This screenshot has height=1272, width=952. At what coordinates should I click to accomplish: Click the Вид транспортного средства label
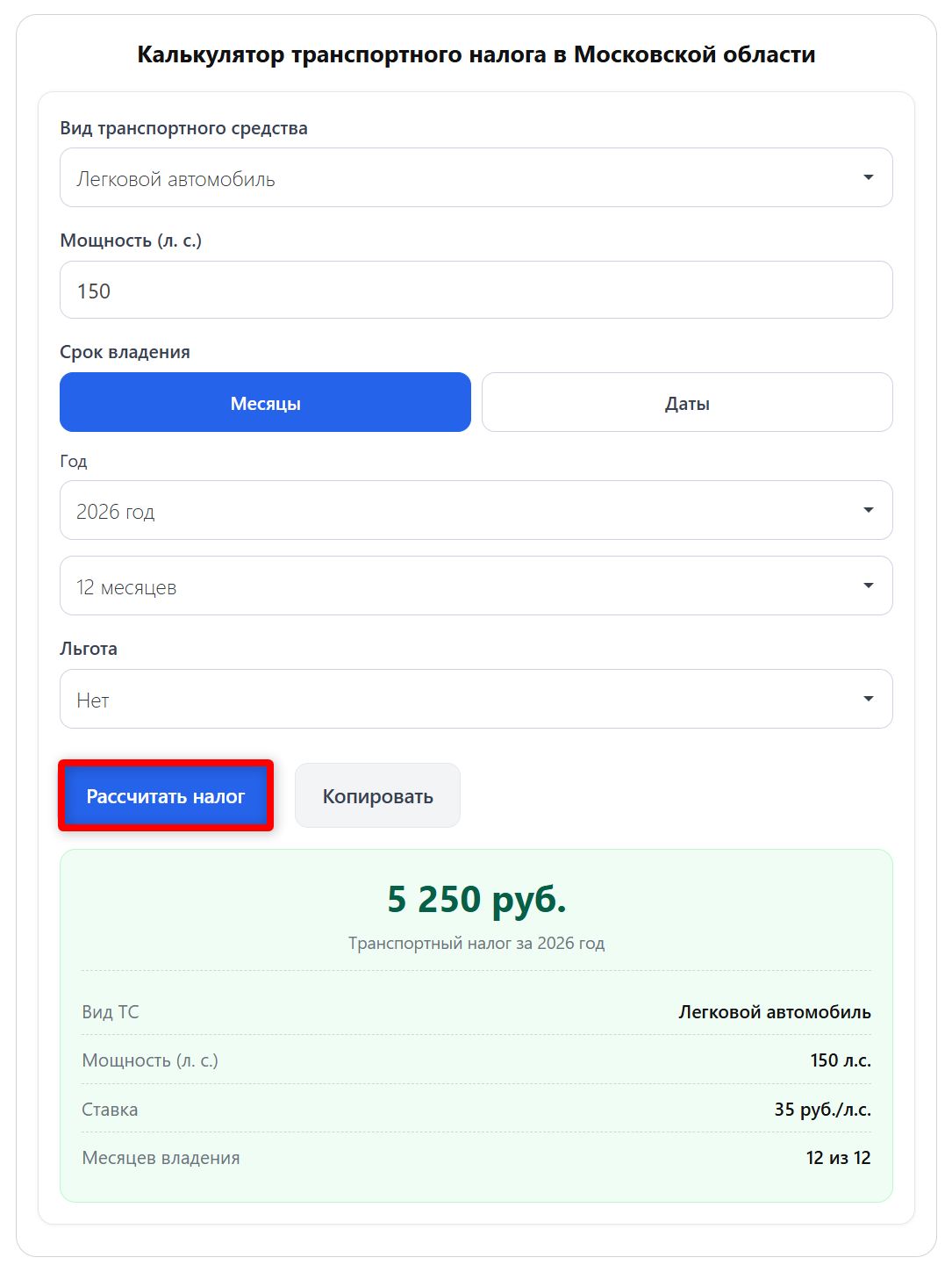coord(183,128)
